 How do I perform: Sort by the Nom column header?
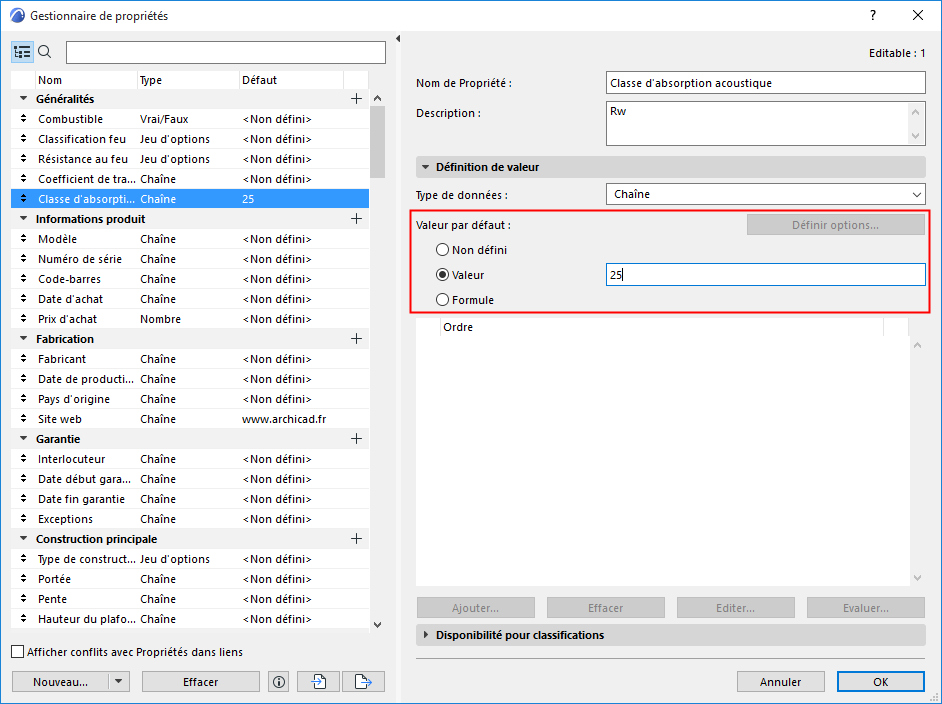point(86,80)
